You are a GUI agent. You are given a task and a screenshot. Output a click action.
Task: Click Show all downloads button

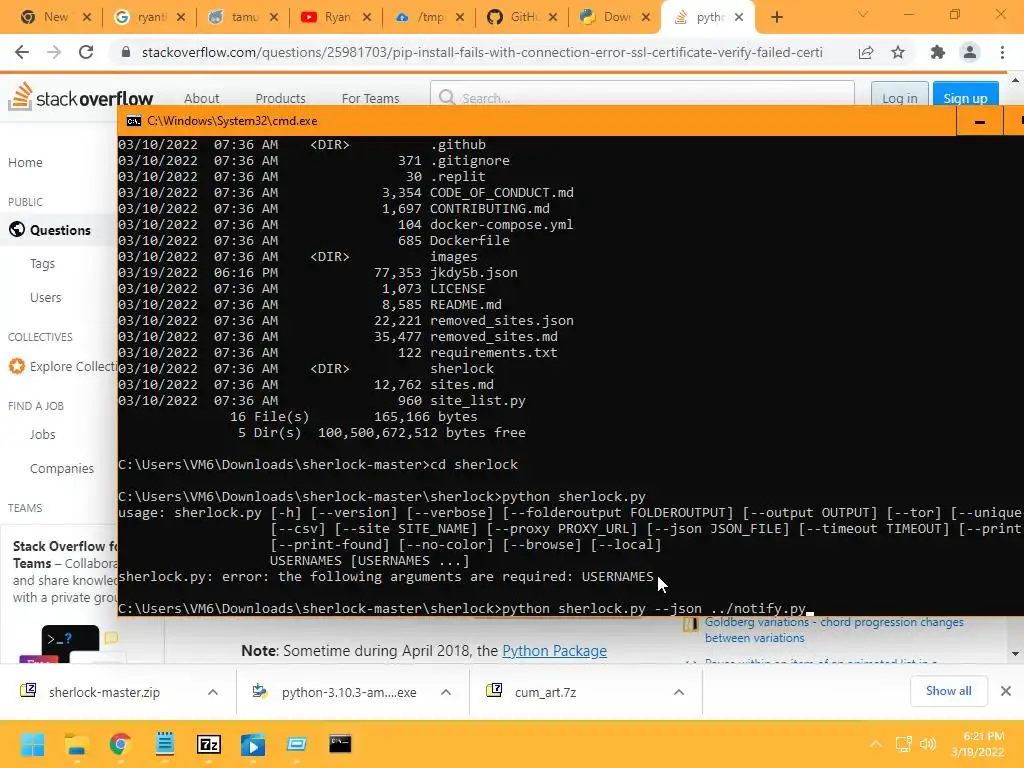click(948, 691)
